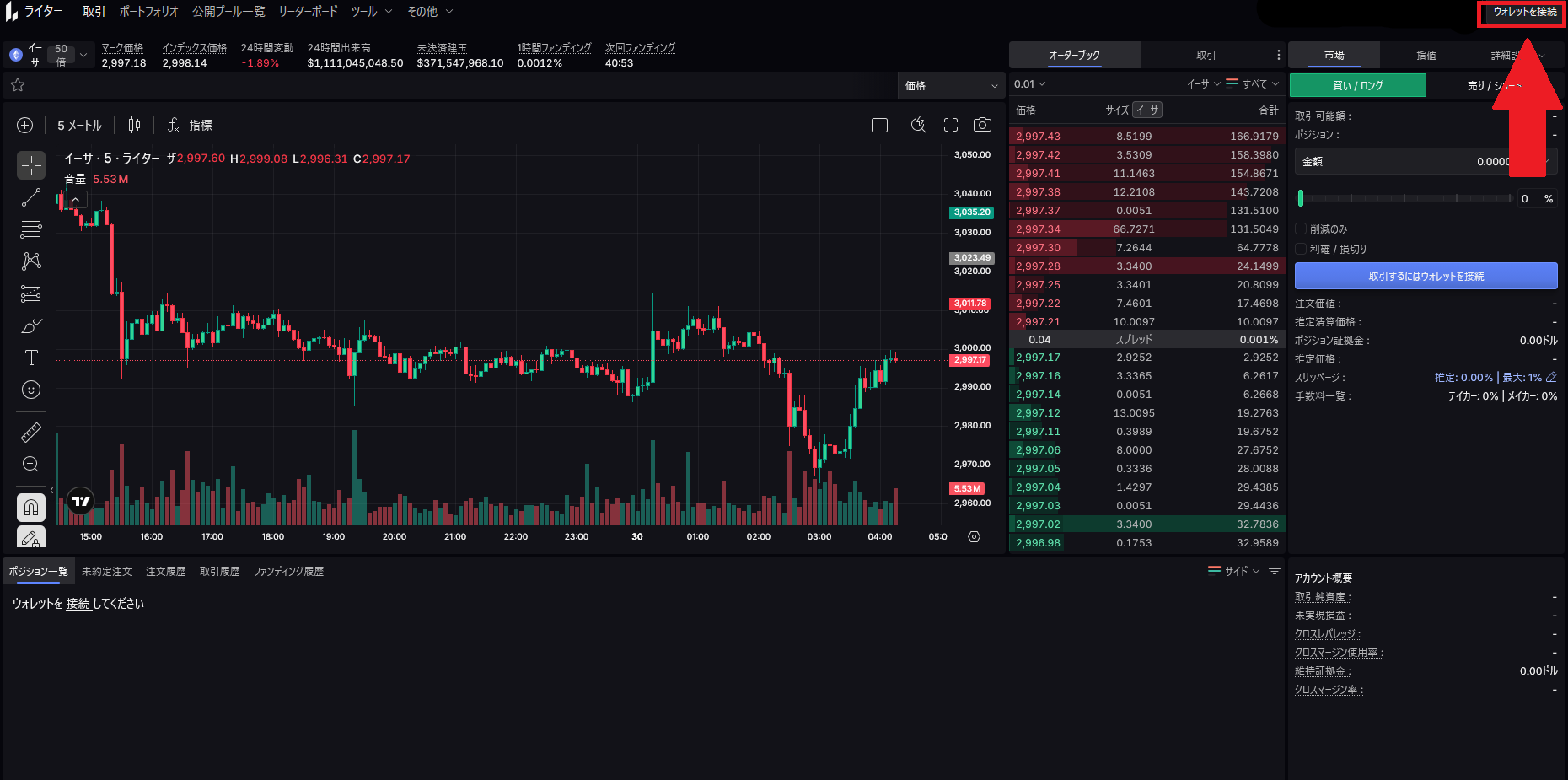Screen dimensions: 1568x780
Task: Select the crosshair cursor tool
Action: (31, 165)
